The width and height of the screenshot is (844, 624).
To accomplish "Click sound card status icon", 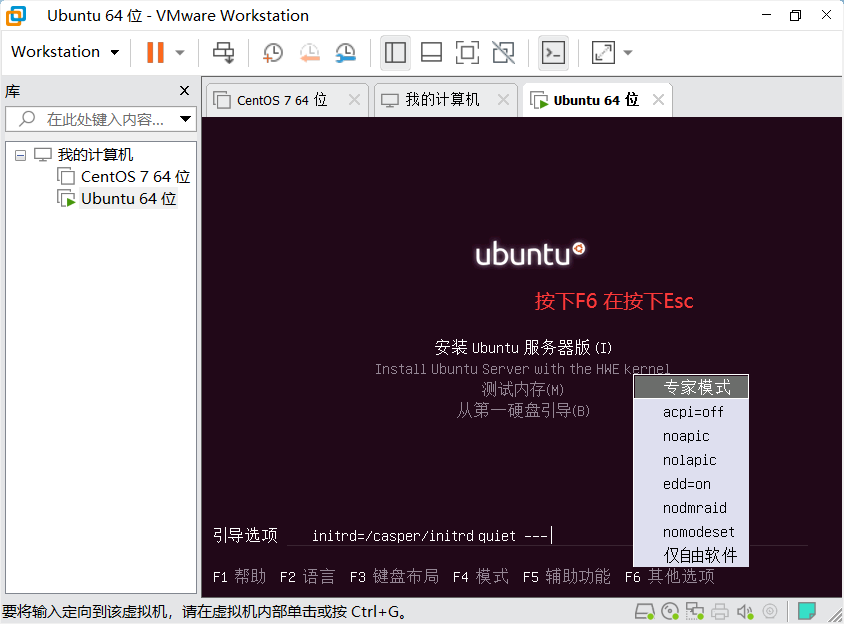I will [745, 612].
